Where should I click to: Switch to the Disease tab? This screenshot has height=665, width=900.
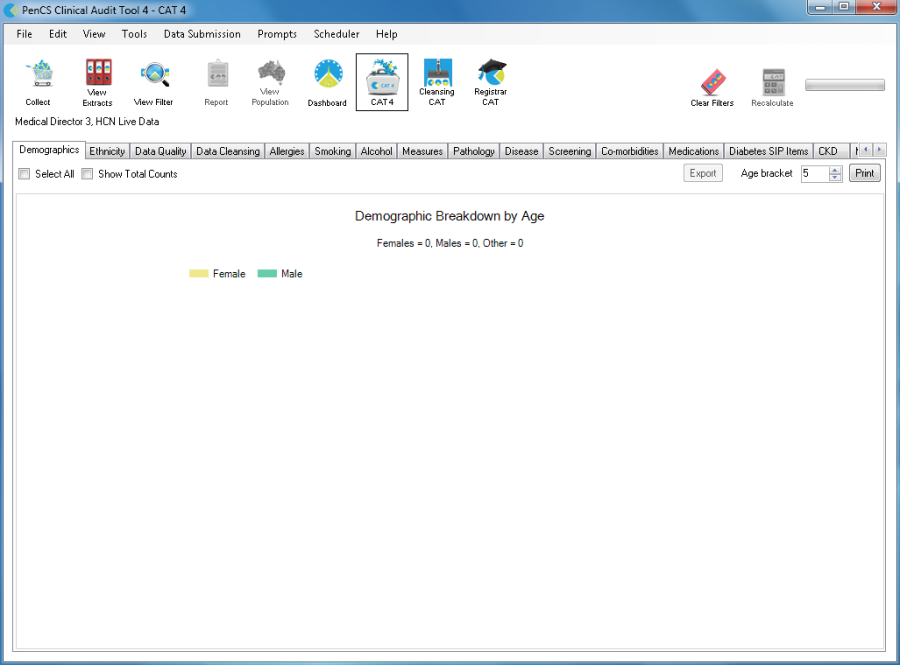click(x=522, y=151)
